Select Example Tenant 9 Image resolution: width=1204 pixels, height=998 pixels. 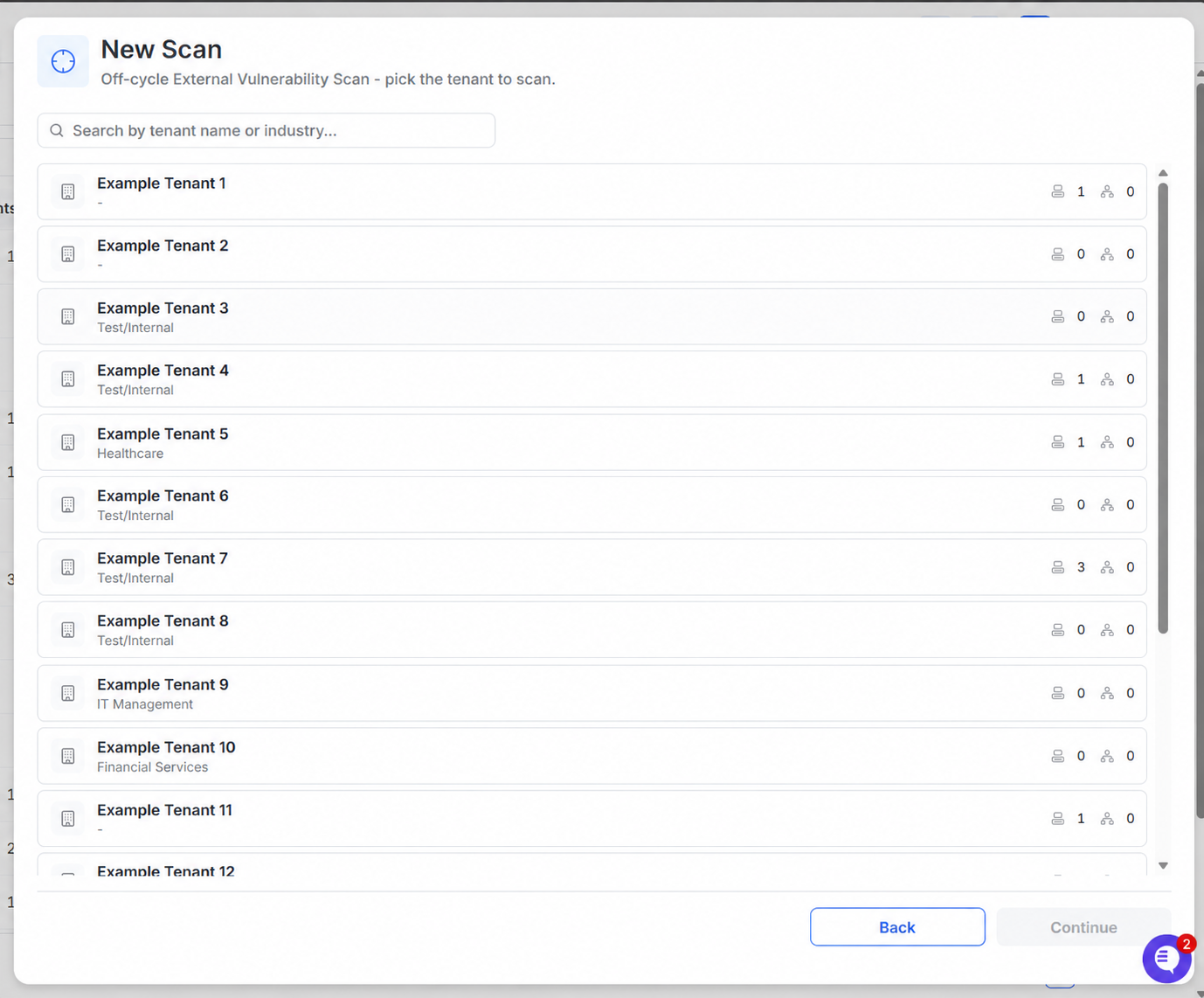click(x=592, y=693)
